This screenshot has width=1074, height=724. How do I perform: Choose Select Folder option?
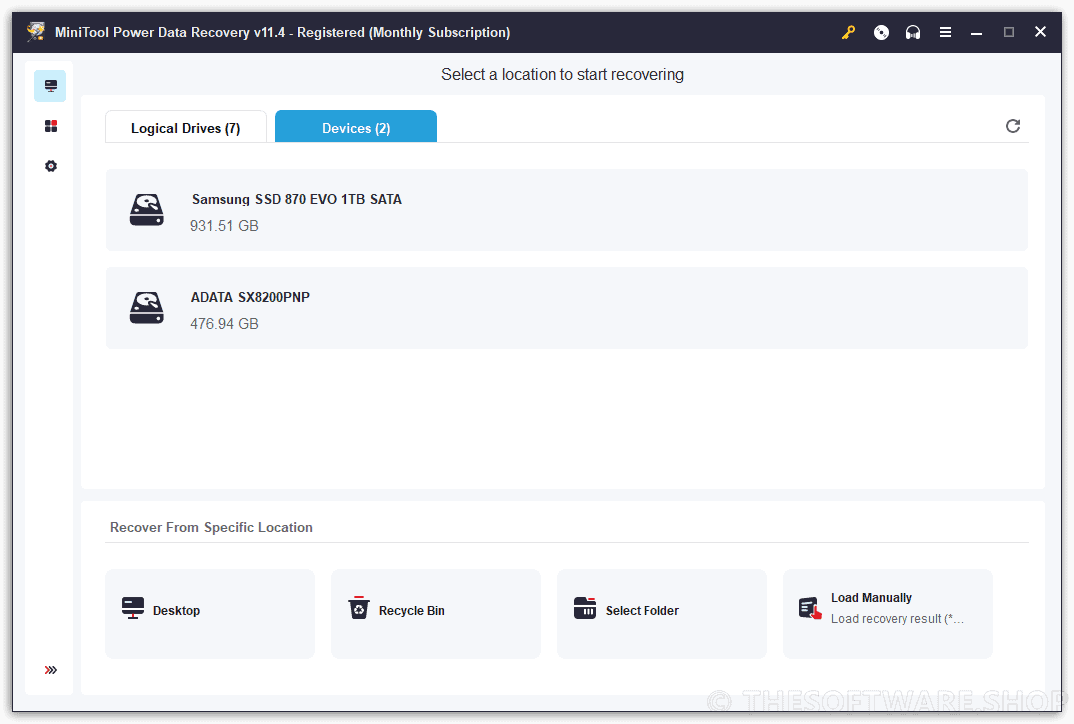click(662, 614)
